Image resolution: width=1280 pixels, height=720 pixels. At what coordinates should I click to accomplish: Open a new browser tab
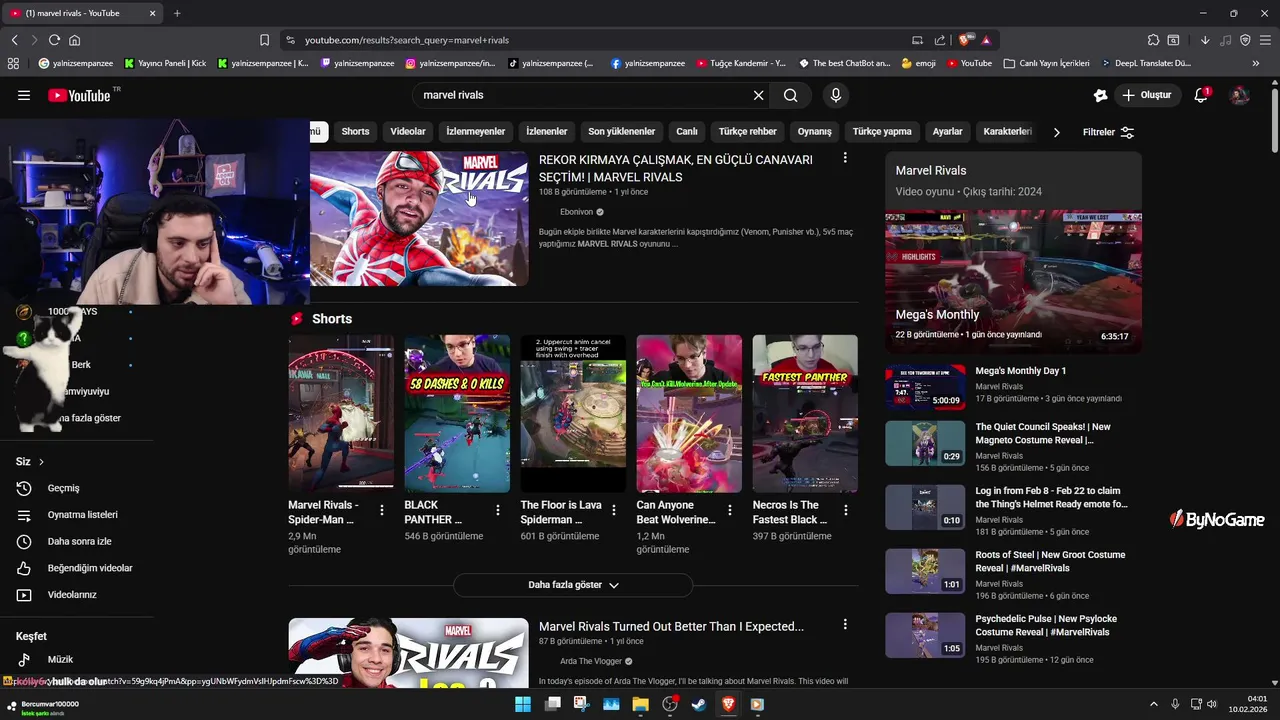(x=177, y=13)
